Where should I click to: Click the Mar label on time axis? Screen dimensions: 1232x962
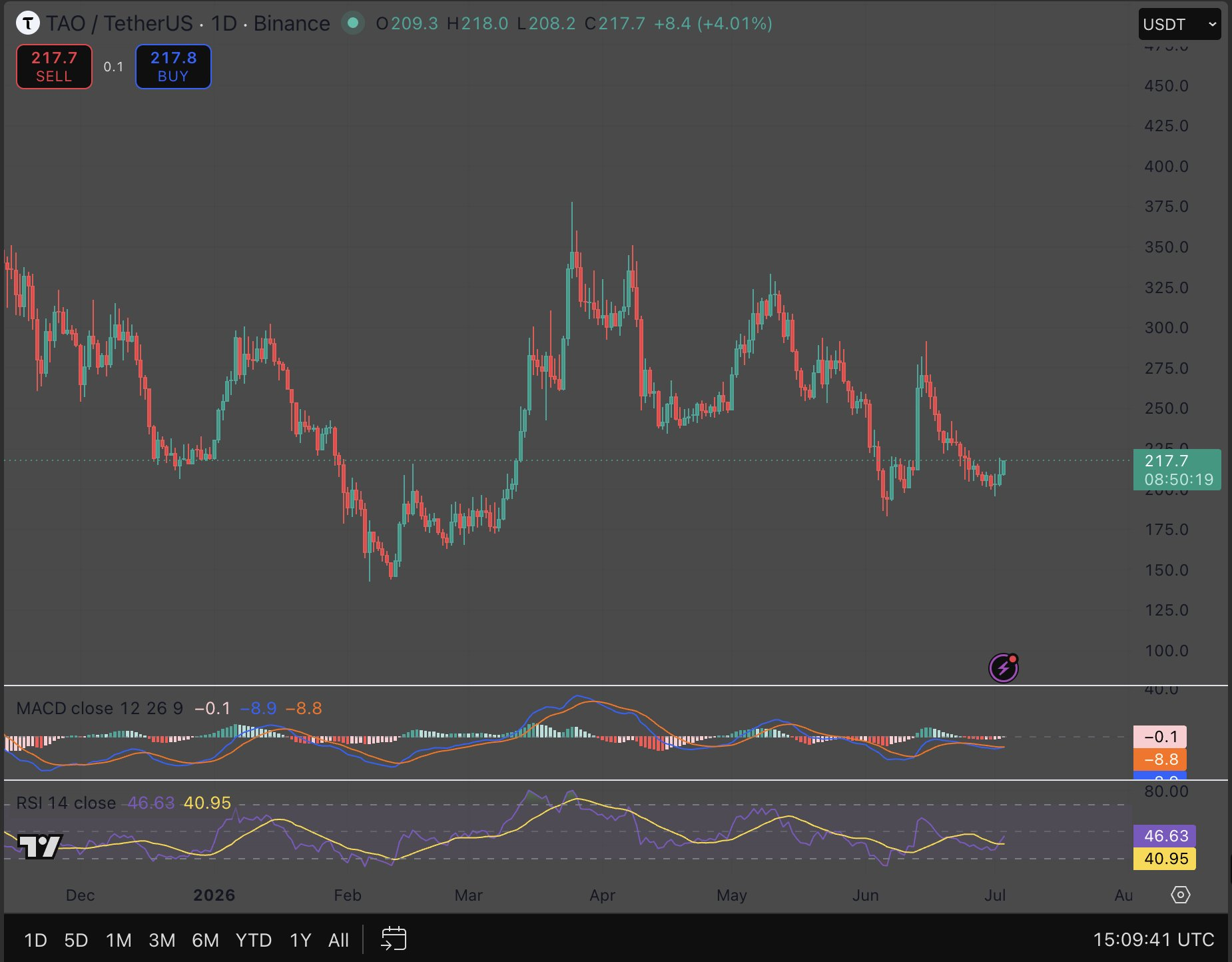468,895
